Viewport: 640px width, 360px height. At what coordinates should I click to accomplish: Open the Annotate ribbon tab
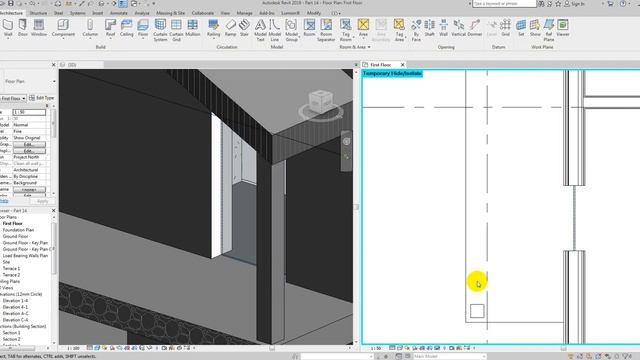(119, 13)
